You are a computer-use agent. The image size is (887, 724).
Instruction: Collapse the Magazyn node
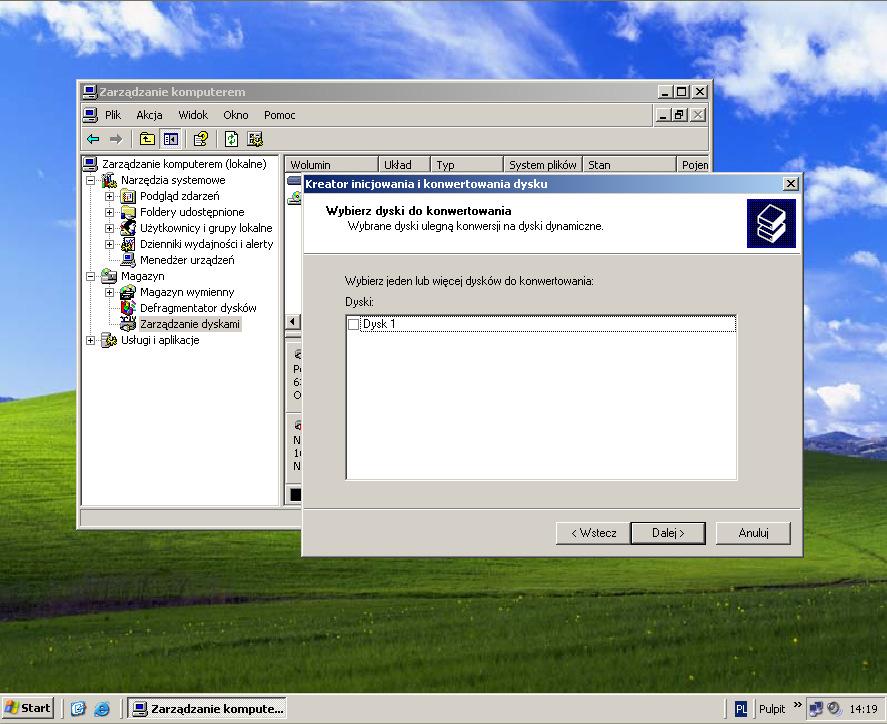point(91,276)
